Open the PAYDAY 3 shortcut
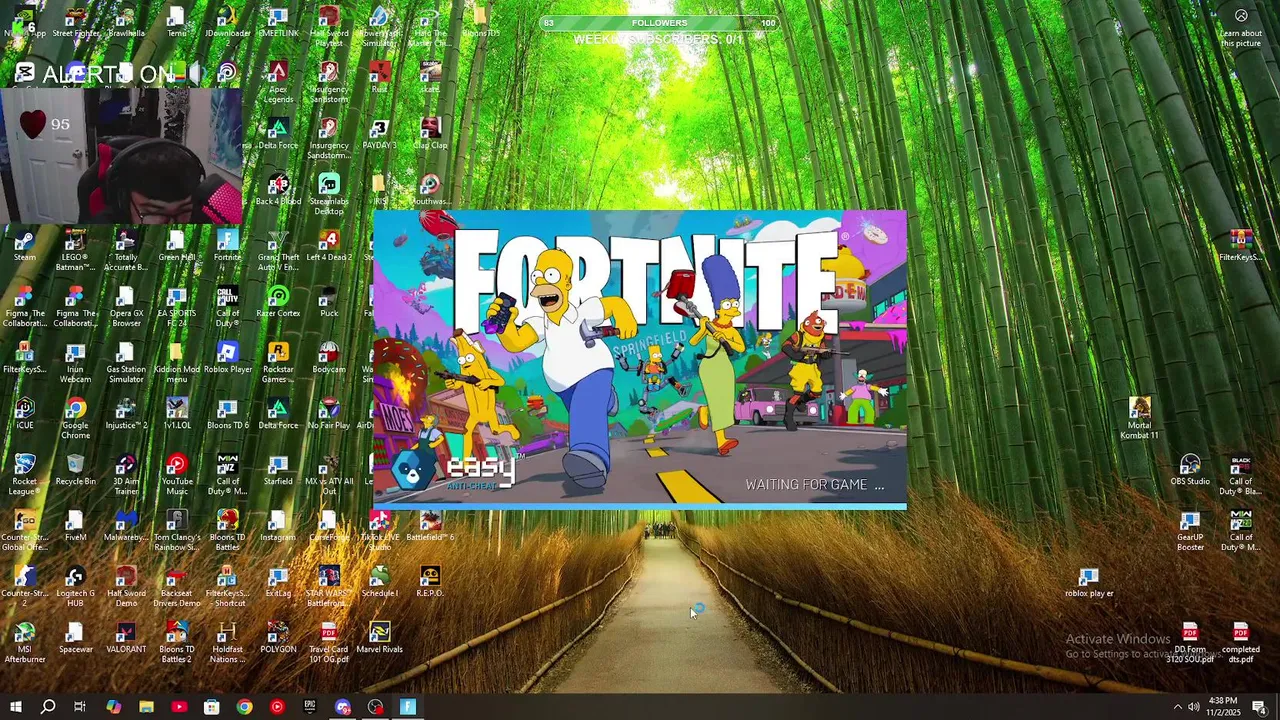Image resolution: width=1280 pixels, height=720 pixels. coord(379,135)
